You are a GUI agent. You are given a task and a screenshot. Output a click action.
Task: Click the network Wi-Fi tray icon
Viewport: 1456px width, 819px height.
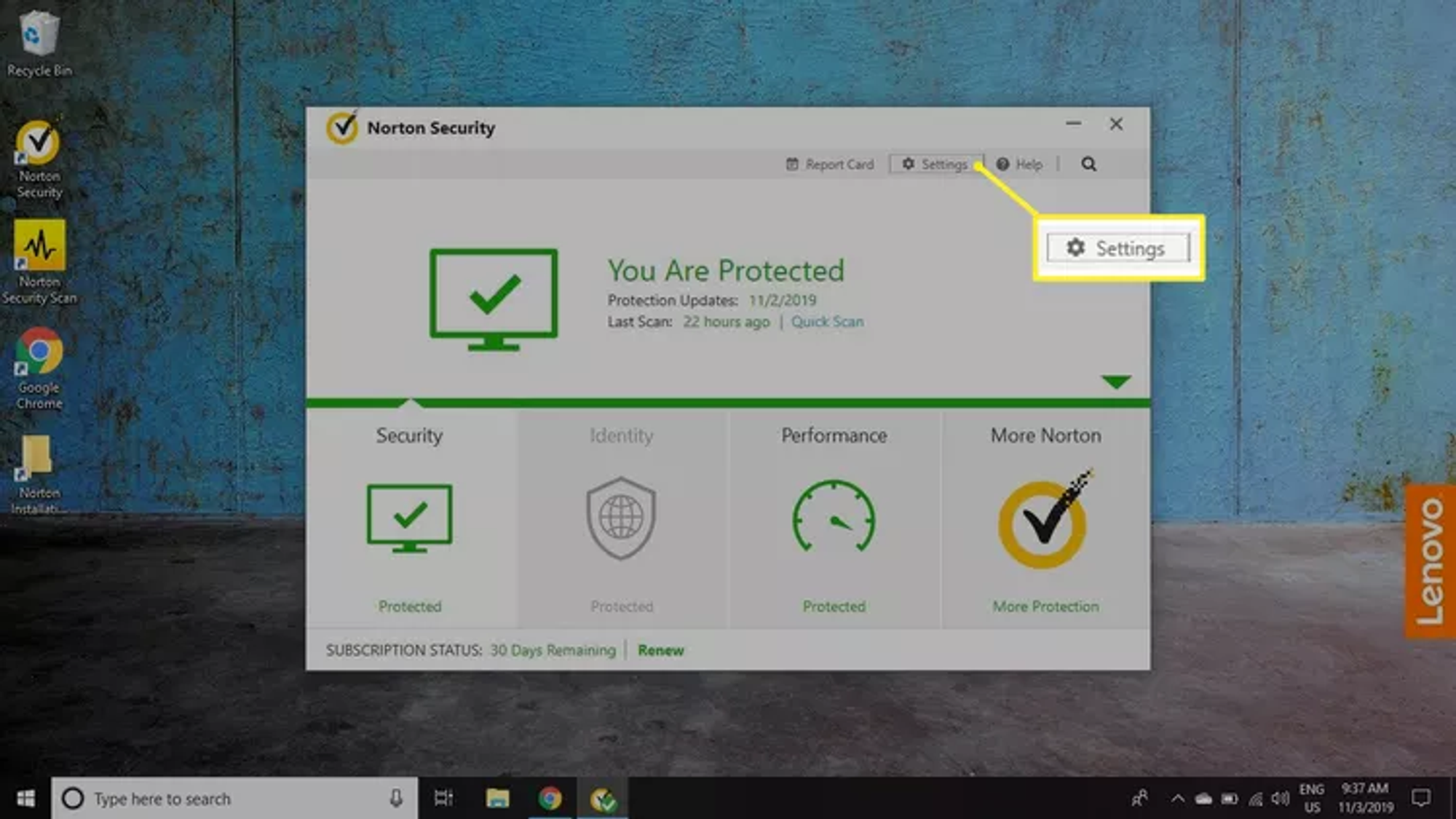point(1256,799)
